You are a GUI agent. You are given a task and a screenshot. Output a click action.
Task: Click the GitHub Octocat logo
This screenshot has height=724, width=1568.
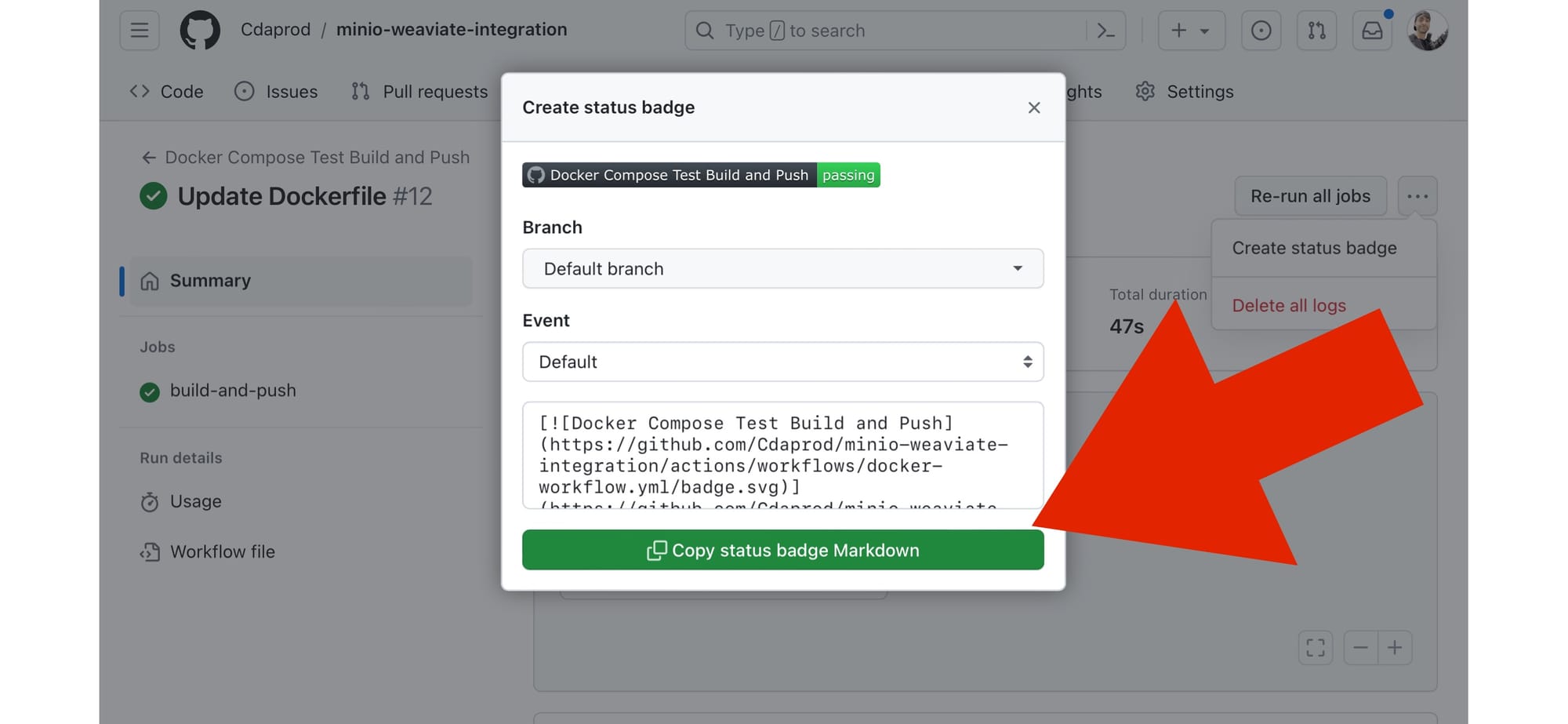pos(200,31)
